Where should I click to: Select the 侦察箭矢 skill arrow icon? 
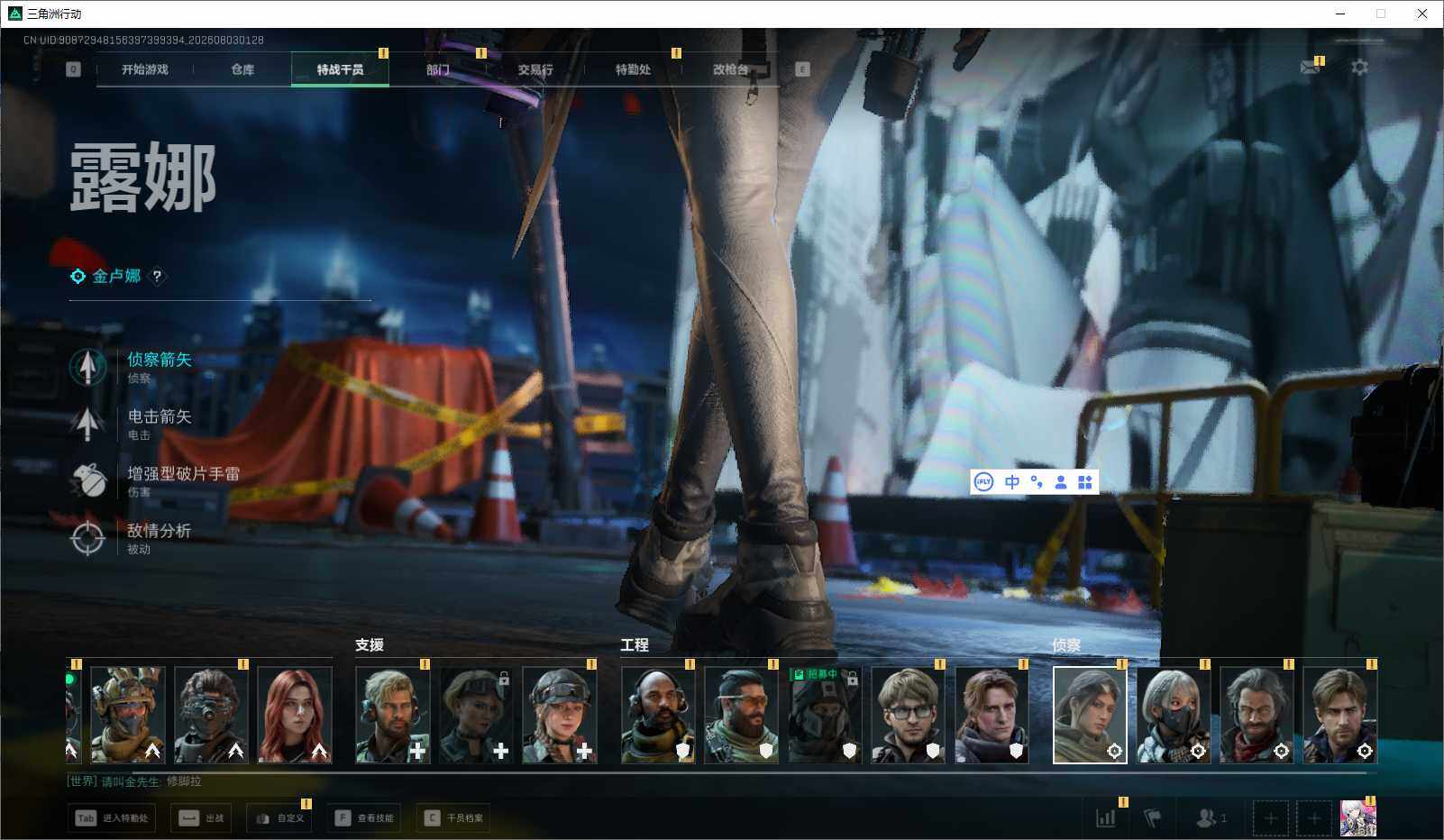87,367
